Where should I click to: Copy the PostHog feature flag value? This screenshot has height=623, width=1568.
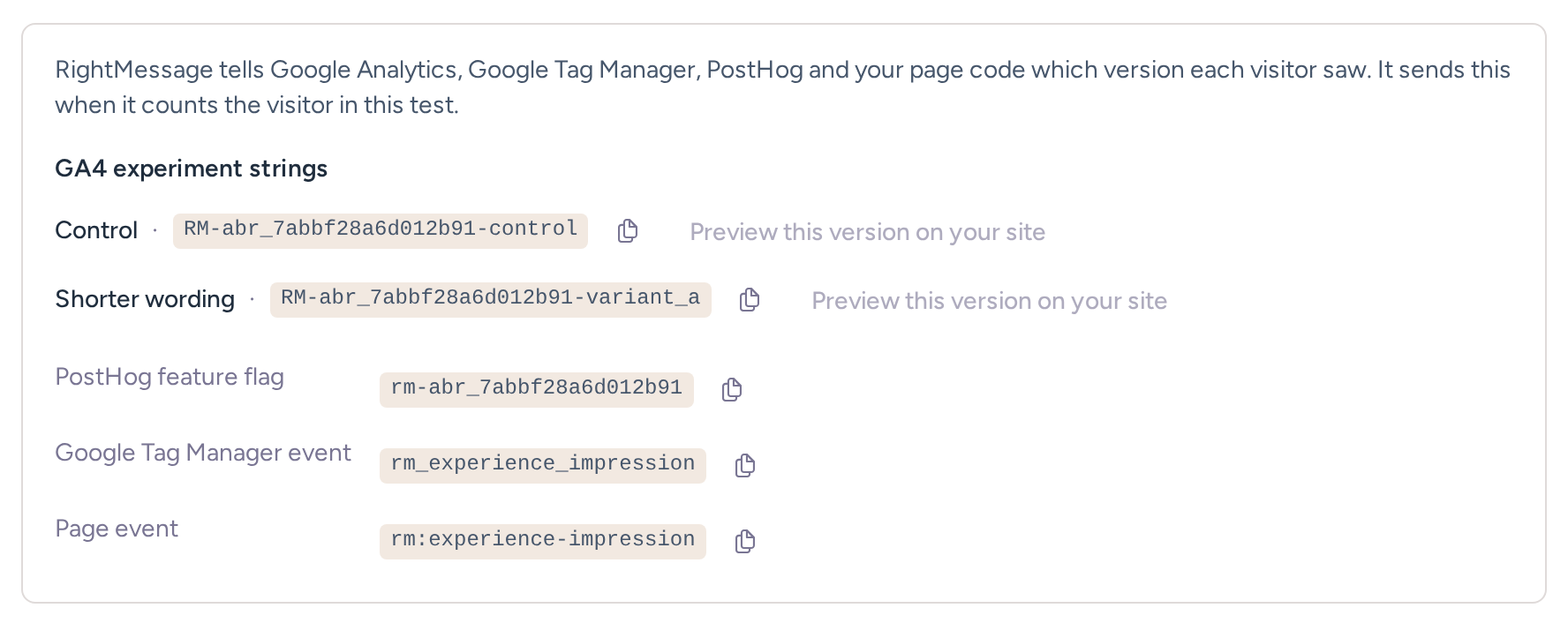(732, 390)
